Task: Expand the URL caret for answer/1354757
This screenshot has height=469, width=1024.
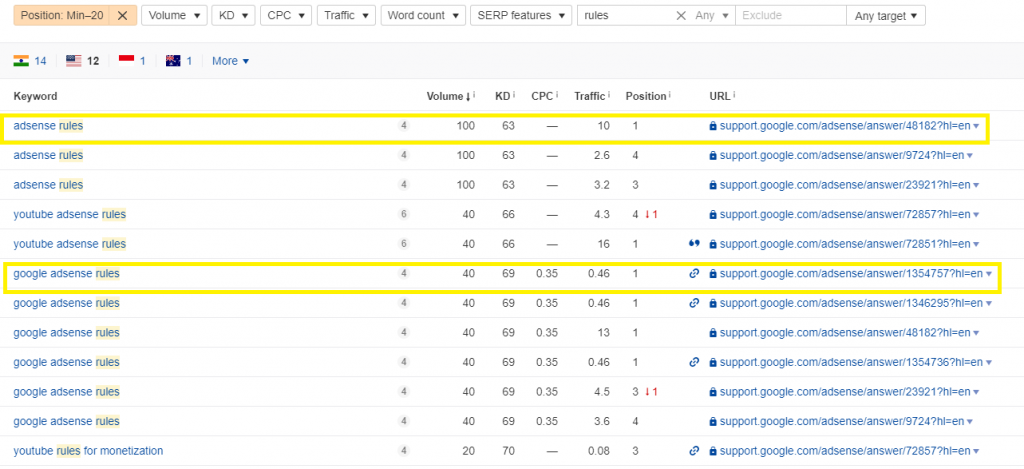Action: [989, 274]
